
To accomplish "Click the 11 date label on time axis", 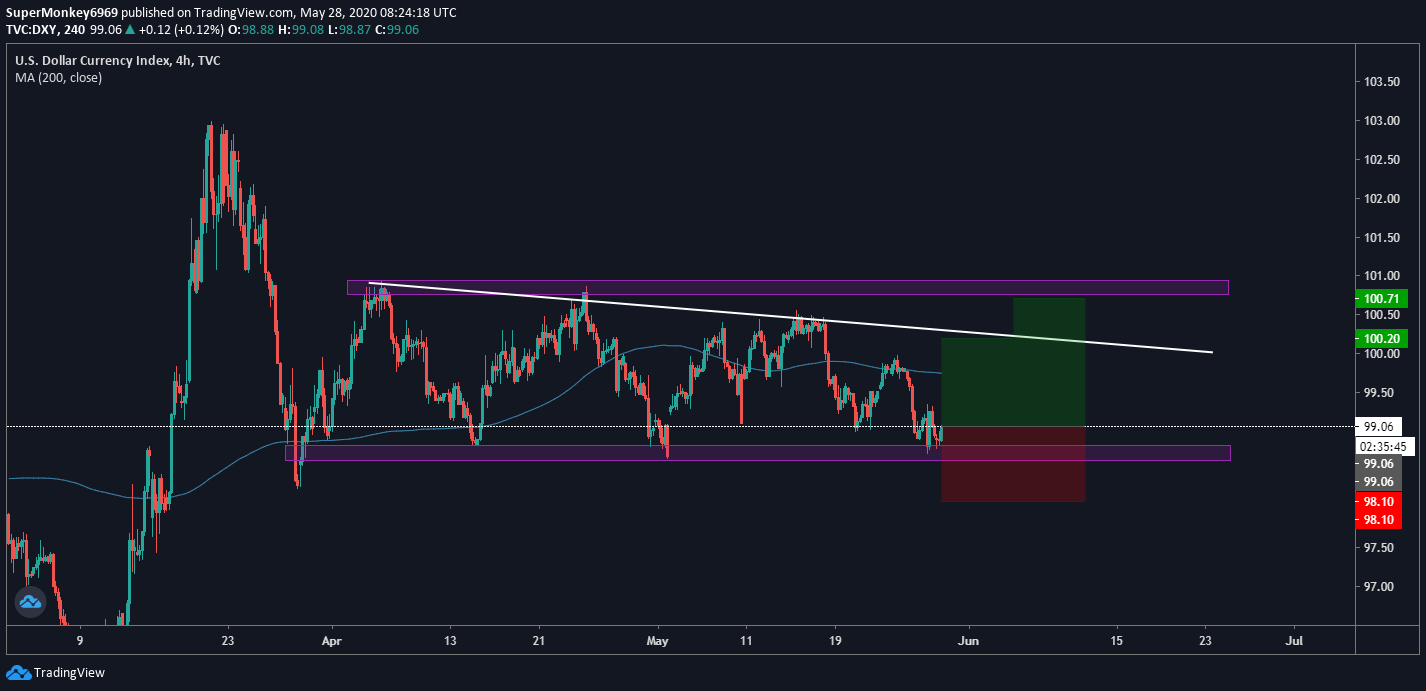I will coord(746,640).
